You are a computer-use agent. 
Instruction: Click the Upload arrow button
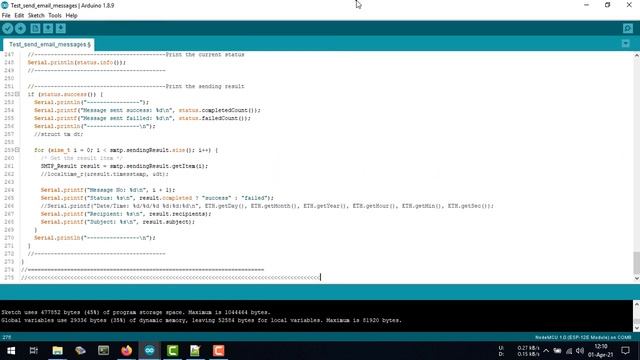tap(20, 28)
